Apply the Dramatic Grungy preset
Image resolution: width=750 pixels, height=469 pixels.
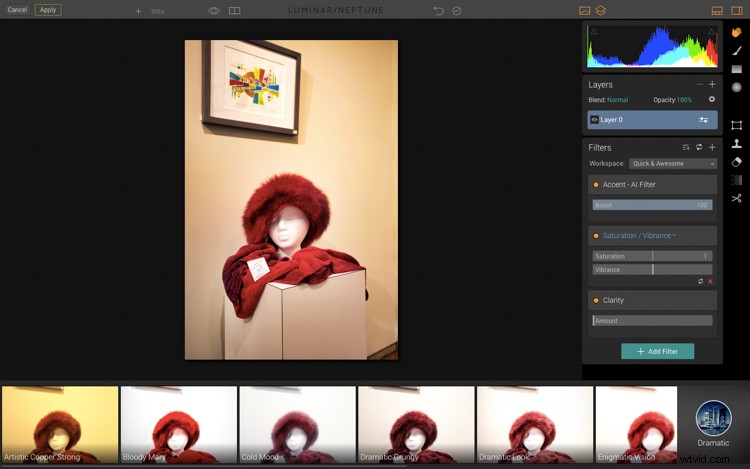point(416,425)
